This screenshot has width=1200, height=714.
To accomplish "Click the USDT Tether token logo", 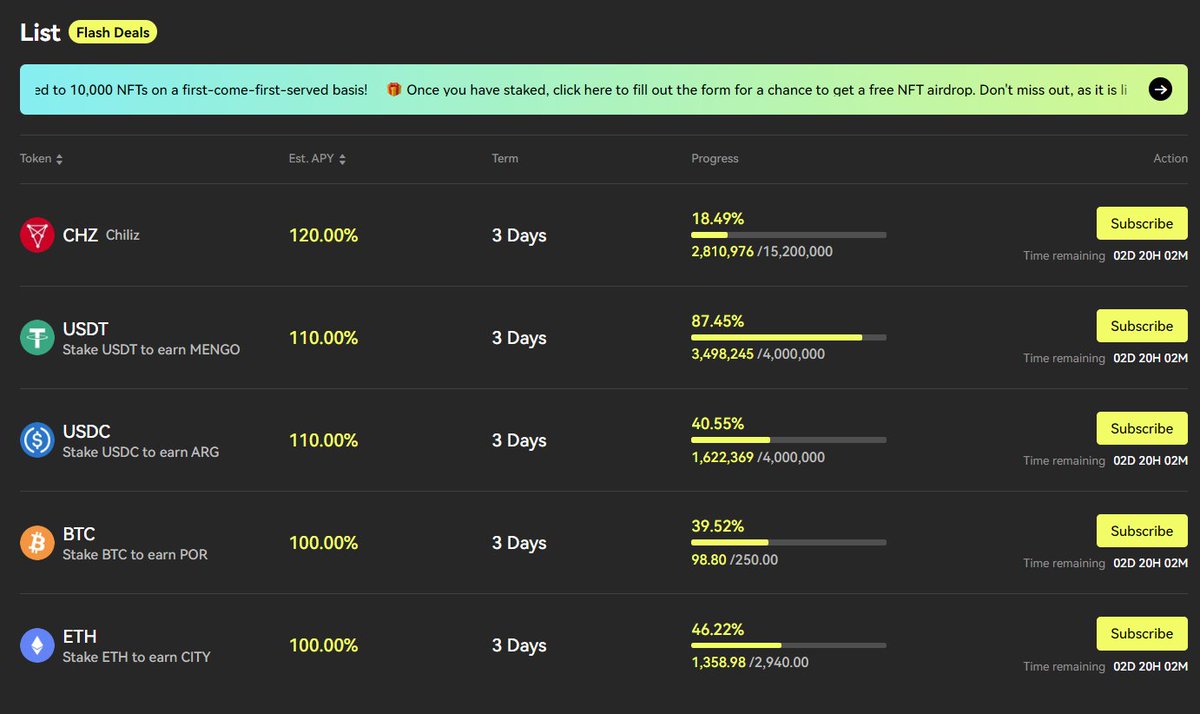I will [37, 338].
